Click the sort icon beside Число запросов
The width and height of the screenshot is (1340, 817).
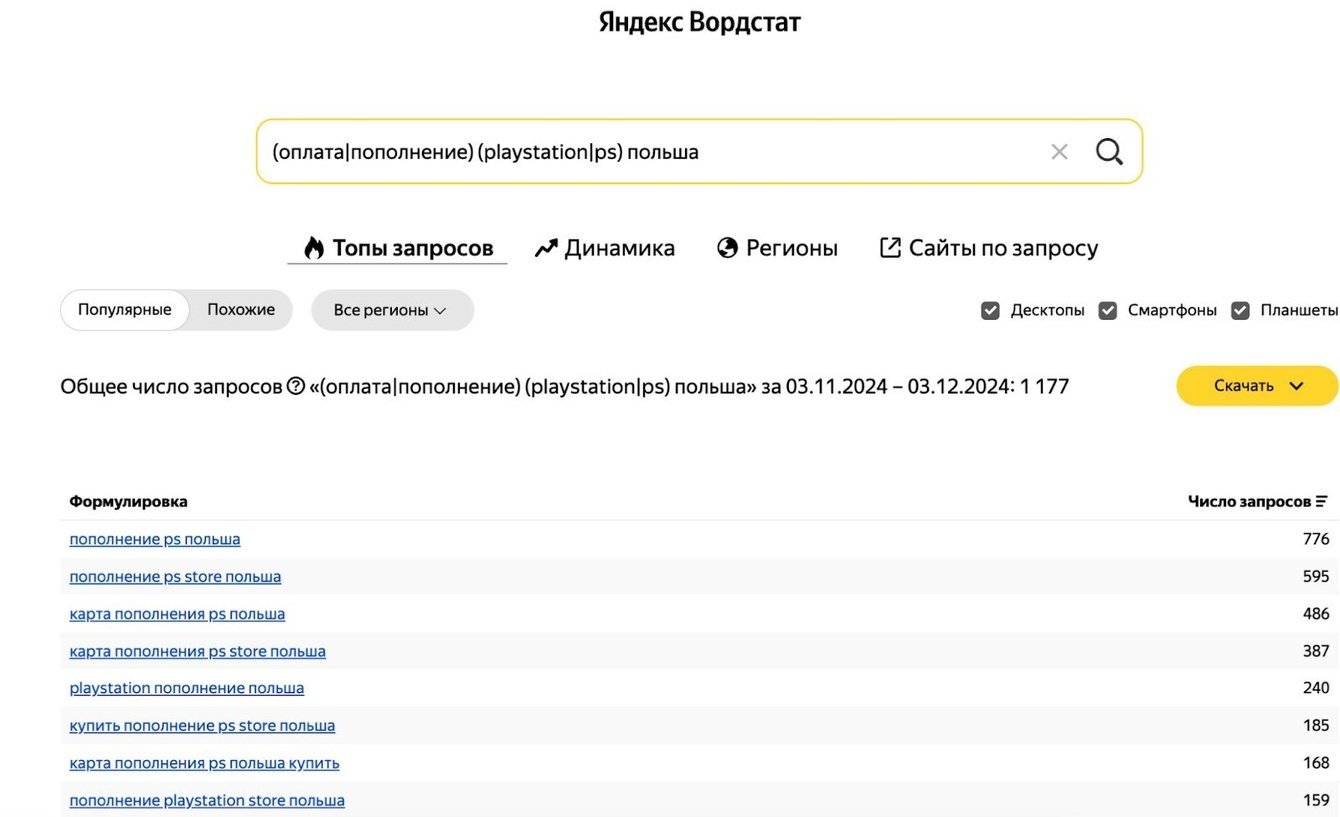(x=1322, y=502)
